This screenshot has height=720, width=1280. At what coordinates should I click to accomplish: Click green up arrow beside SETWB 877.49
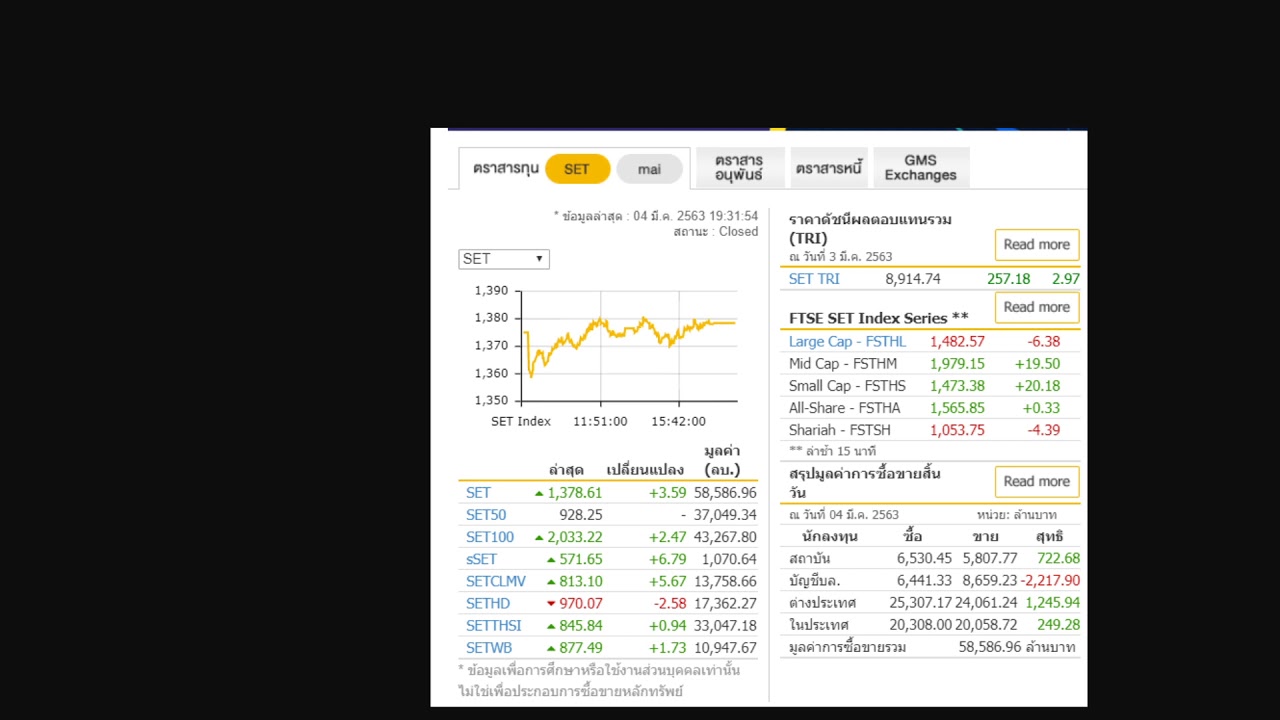click(550, 647)
